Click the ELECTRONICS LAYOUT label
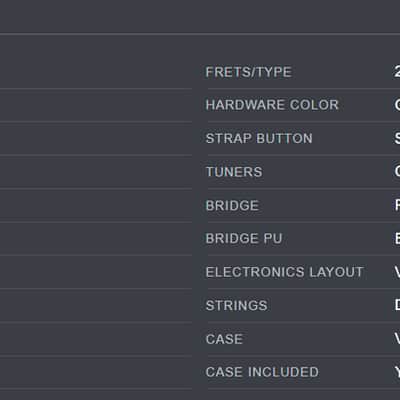Screen dimensions: 400x400 point(284,272)
